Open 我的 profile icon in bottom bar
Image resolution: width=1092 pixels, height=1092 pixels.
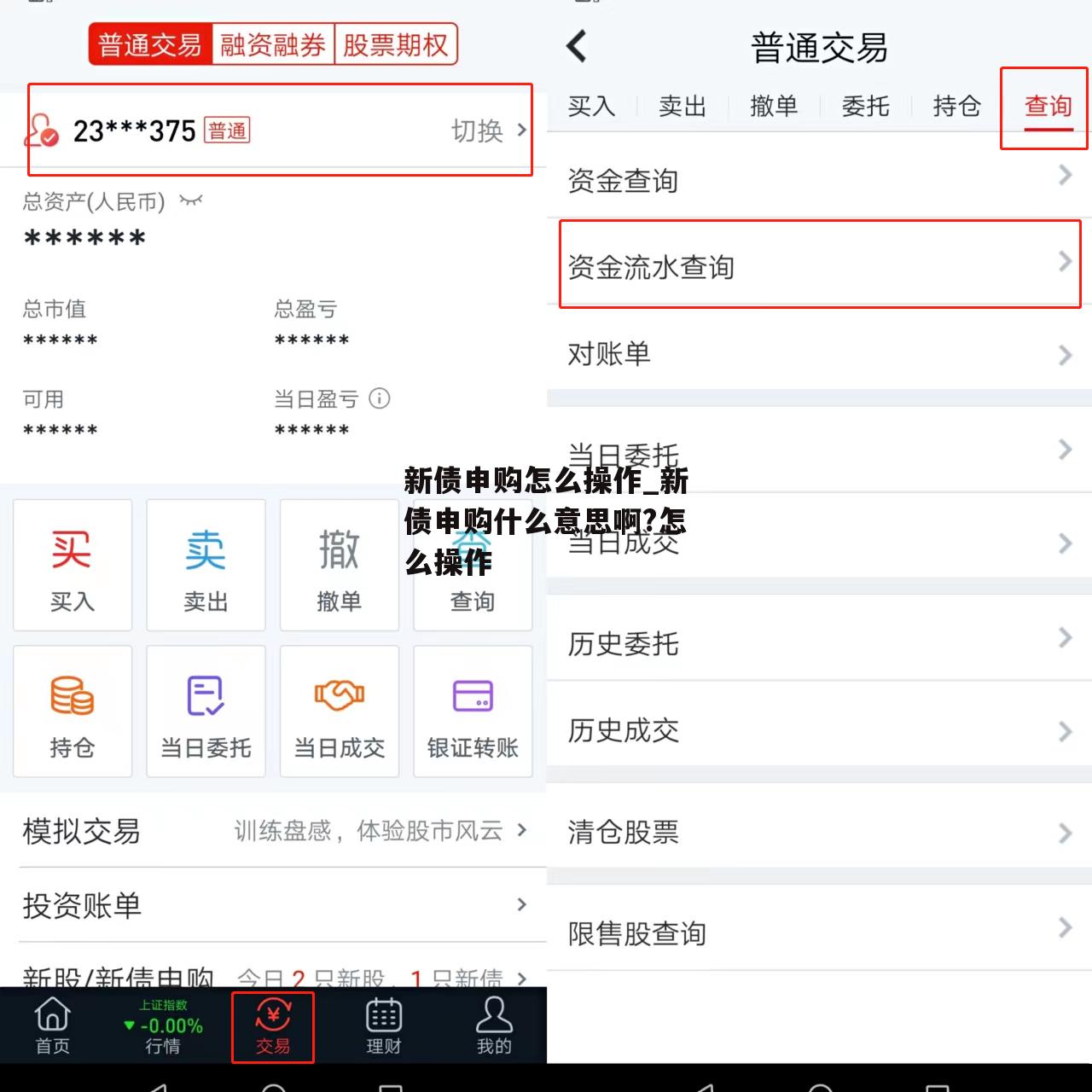tap(494, 1025)
